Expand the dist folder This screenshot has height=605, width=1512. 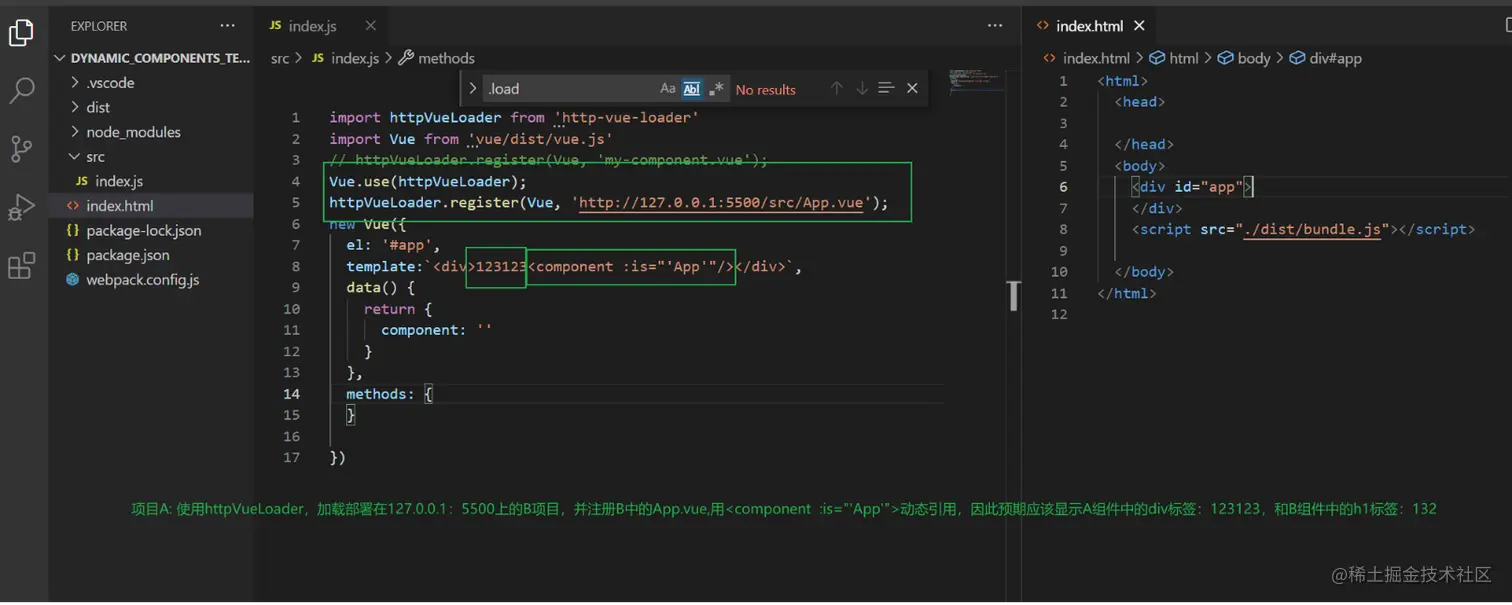pyautogui.click(x=152, y=107)
